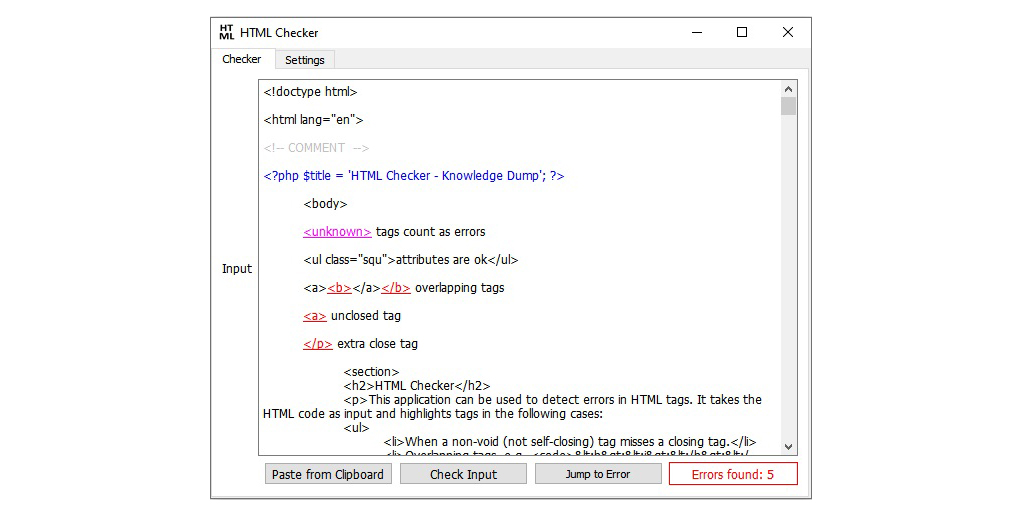The height and width of the screenshot is (517, 1034).
Task: Click the red </b> overlapping tag
Action: click(x=396, y=288)
